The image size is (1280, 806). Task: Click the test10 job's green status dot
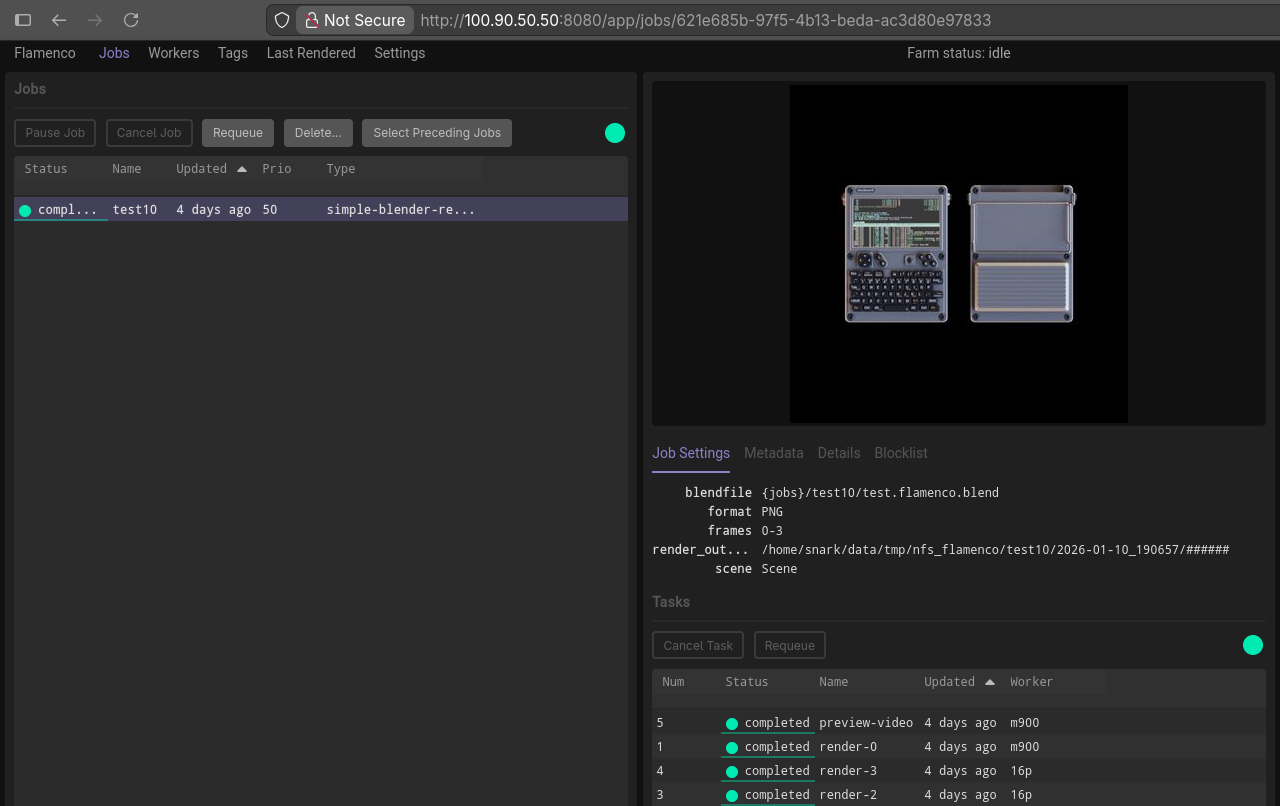pyautogui.click(x=25, y=210)
